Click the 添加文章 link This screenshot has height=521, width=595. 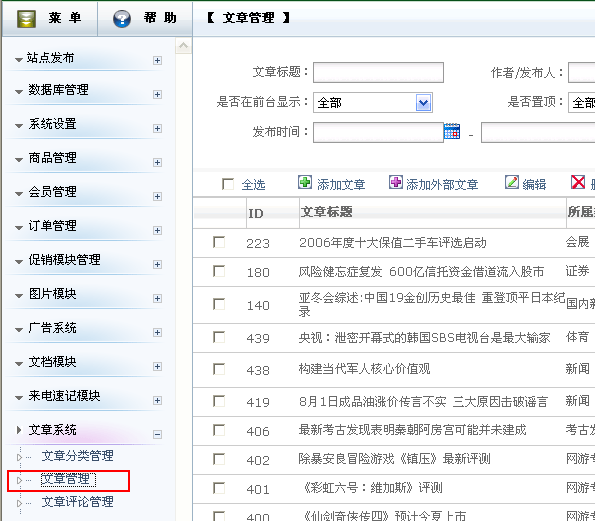coord(341,184)
